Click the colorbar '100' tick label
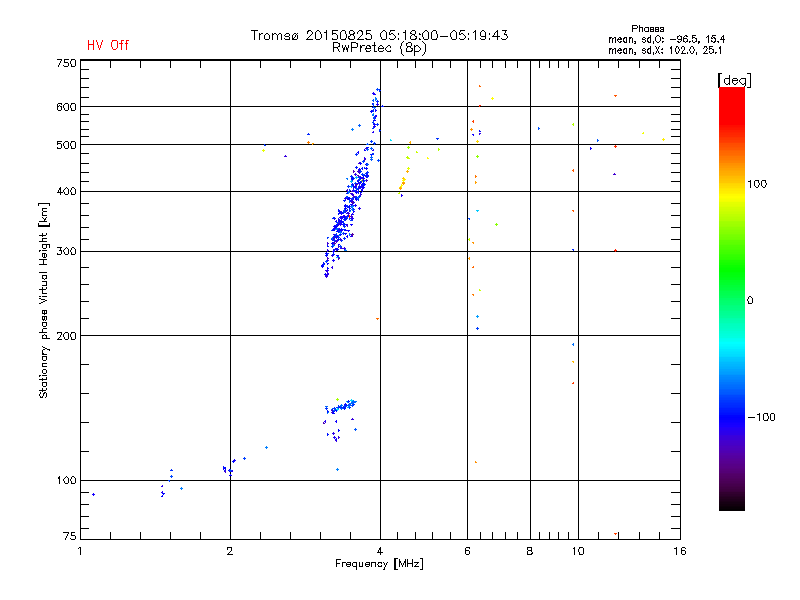 coord(757,184)
